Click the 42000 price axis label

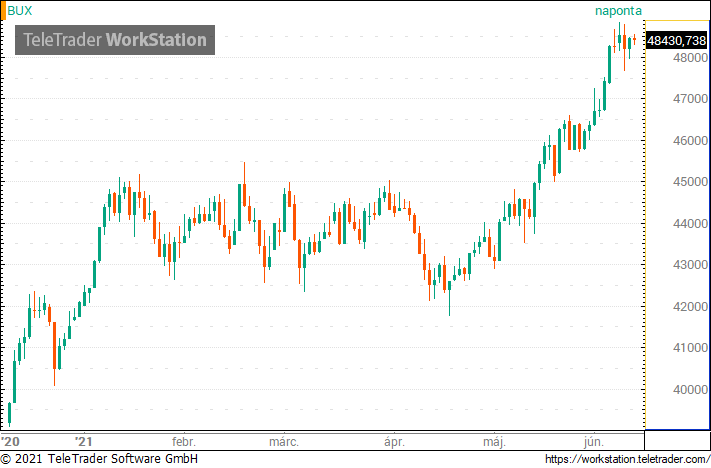click(x=690, y=307)
